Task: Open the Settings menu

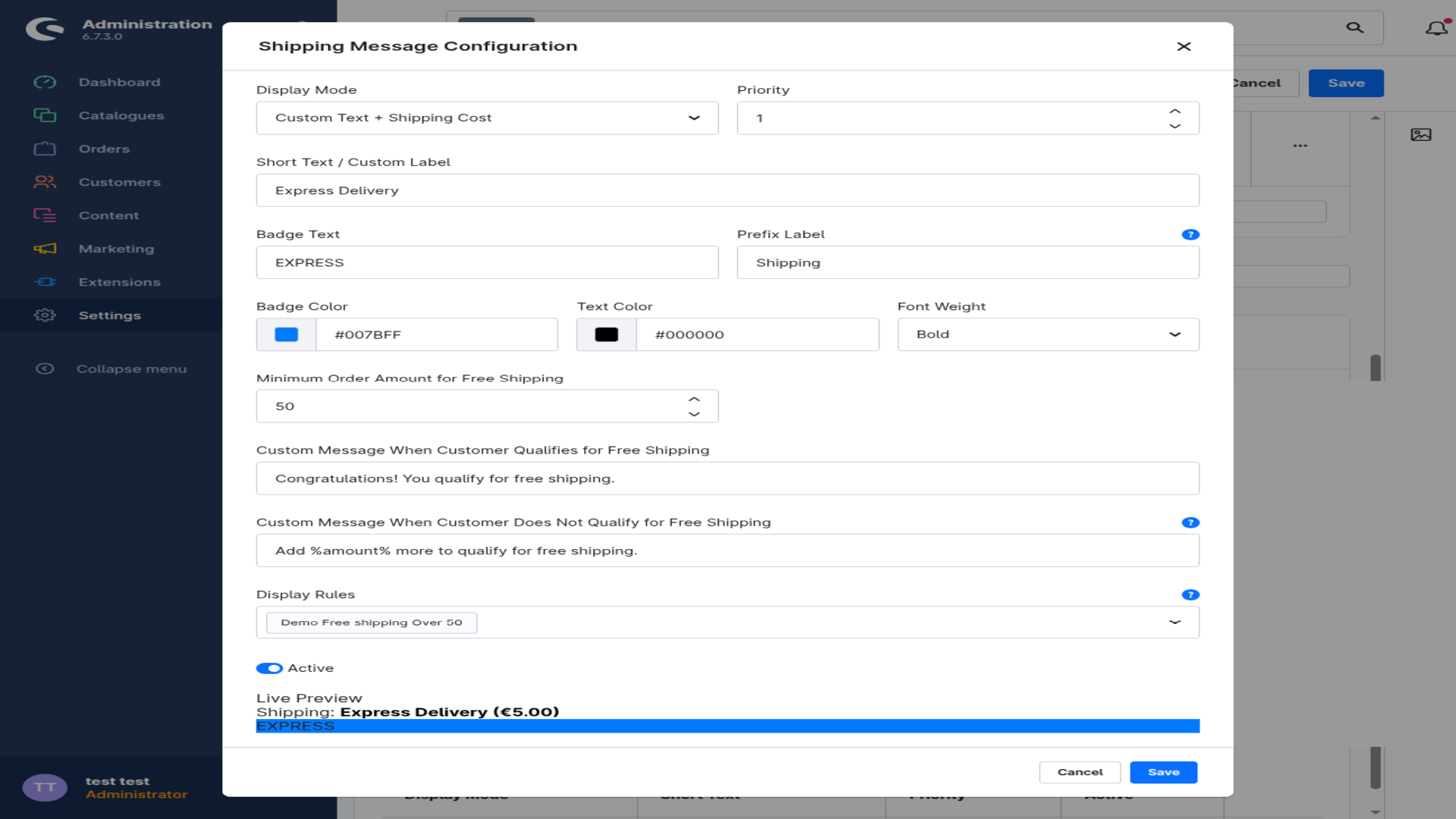Action: tap(109, 315)
